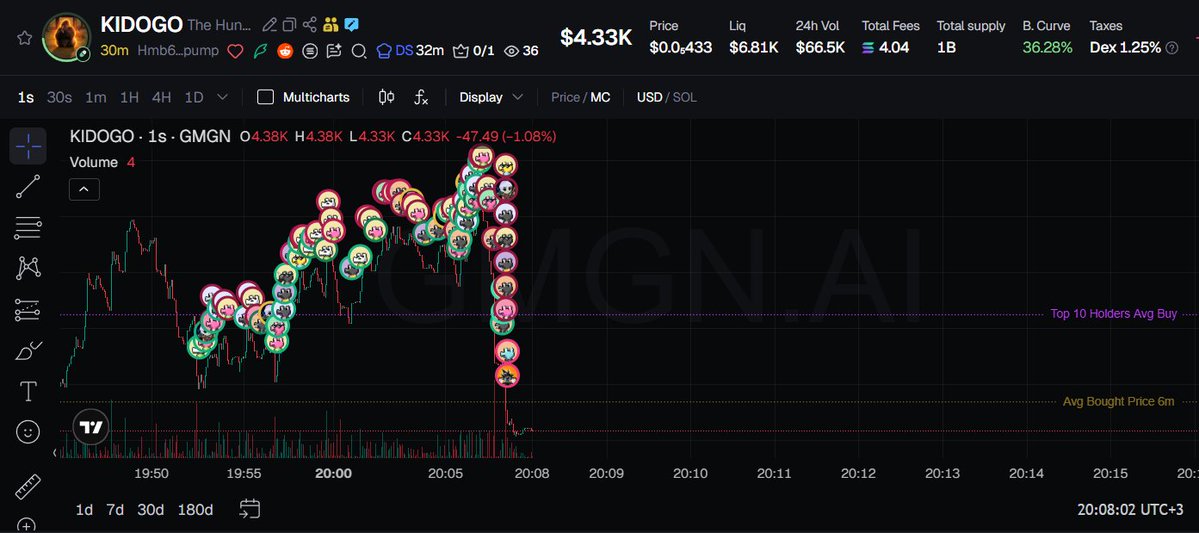Switch to the 4H timeframe

[161, 97]
